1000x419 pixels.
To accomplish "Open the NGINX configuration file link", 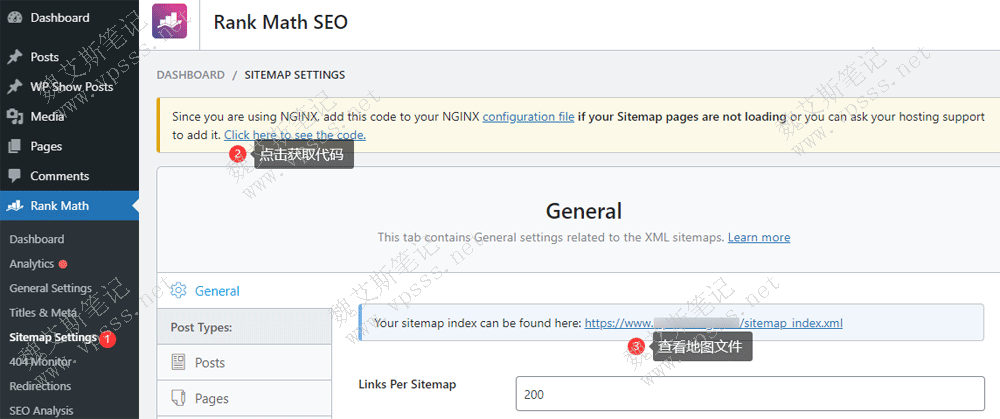I will (x=528, y=117).
